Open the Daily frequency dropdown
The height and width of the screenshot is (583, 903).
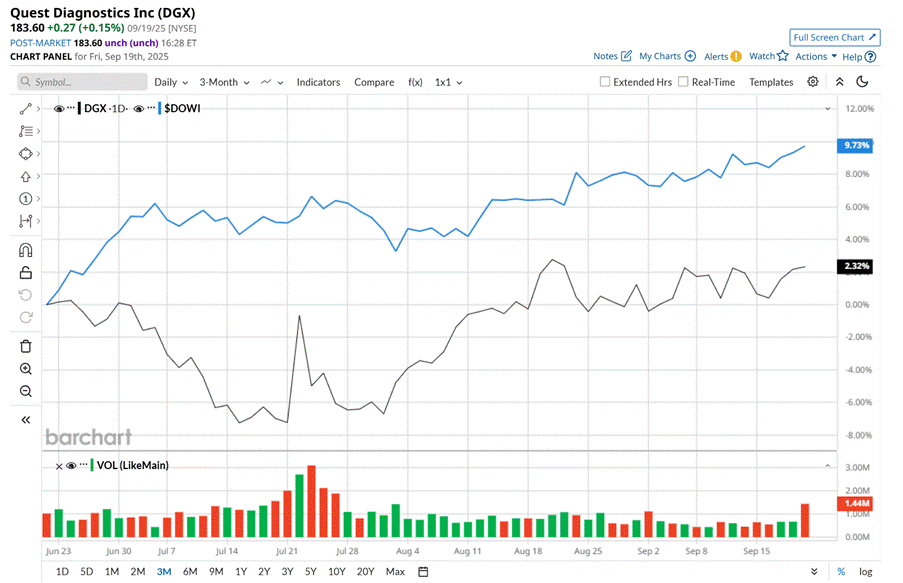click(171, 82)
